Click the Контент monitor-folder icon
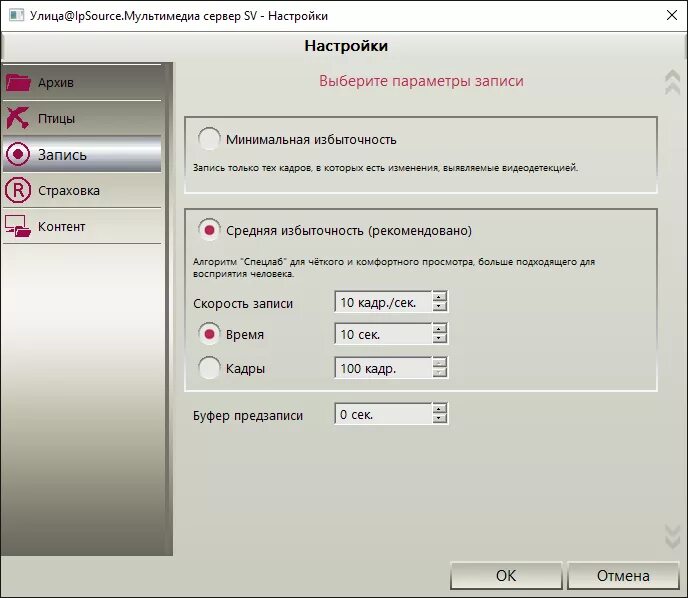Screen dimensions: 688x598 click(x=18, y=226)
